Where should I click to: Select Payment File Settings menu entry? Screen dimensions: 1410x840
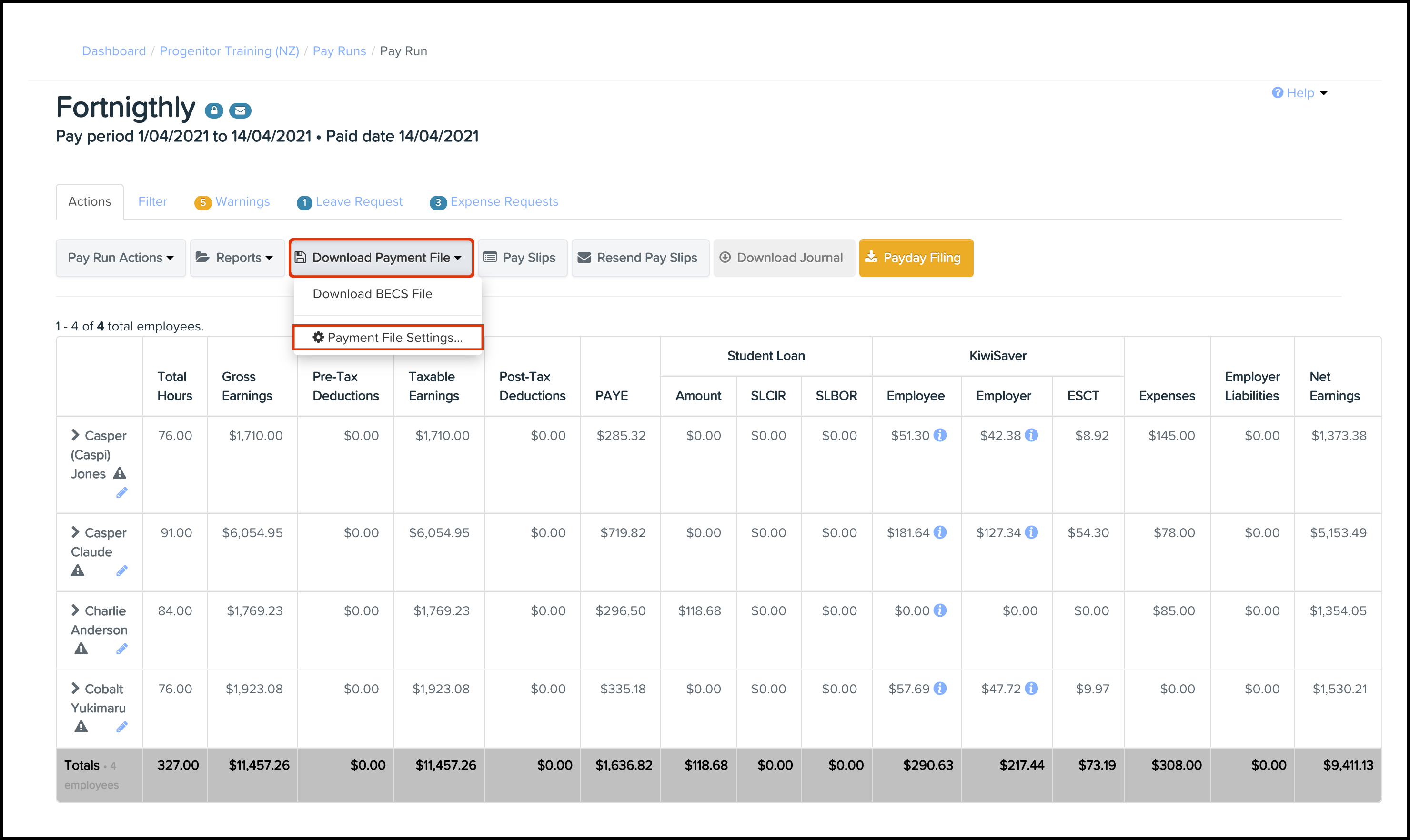tap(388, 338)
